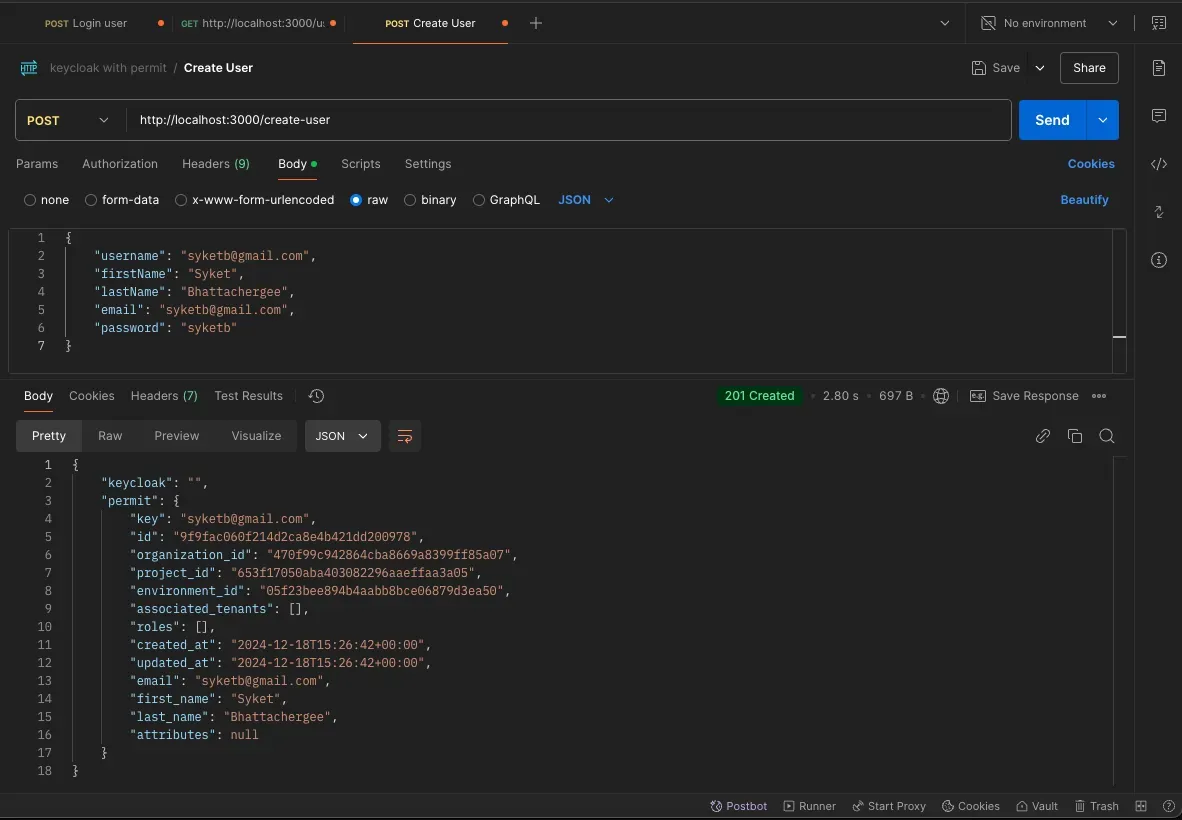Open the response Test Results tab
This screenshot has width=1182, height=820.
(x=248, y=396)
